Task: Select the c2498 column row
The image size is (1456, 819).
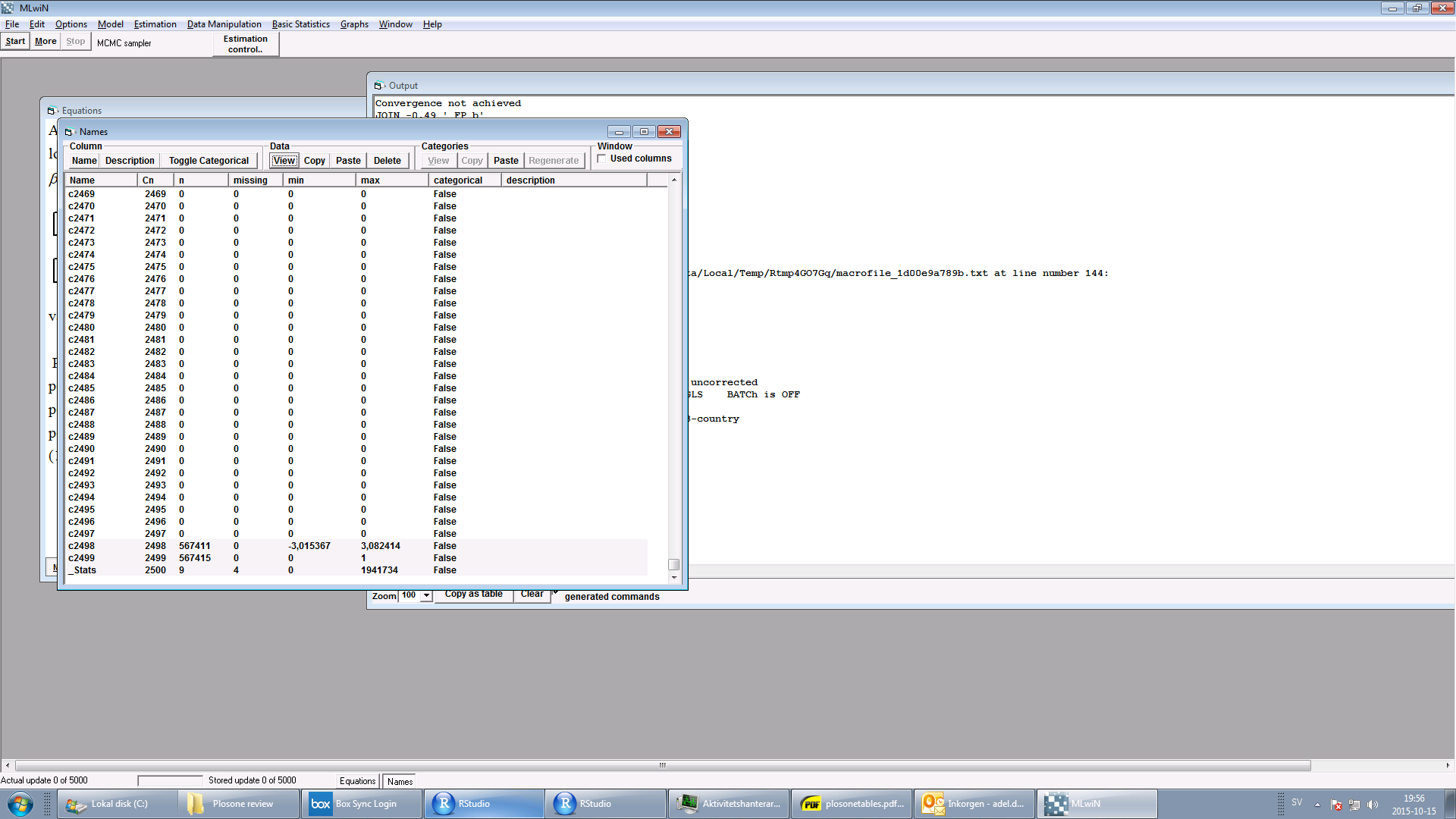Action: tap(82, 546)
